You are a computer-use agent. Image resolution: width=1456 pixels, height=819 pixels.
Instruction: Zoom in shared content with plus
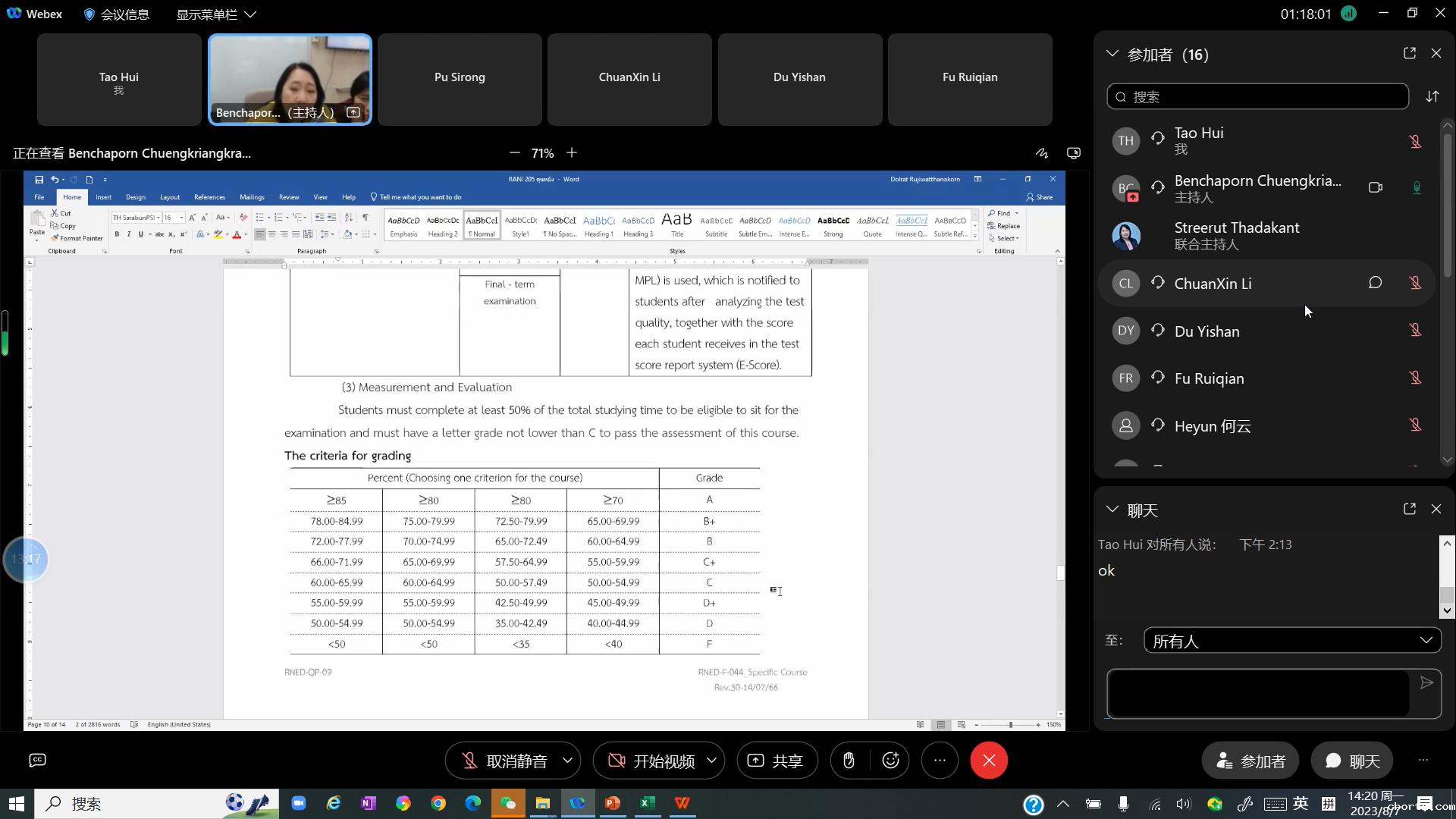[x=572, y=153]
